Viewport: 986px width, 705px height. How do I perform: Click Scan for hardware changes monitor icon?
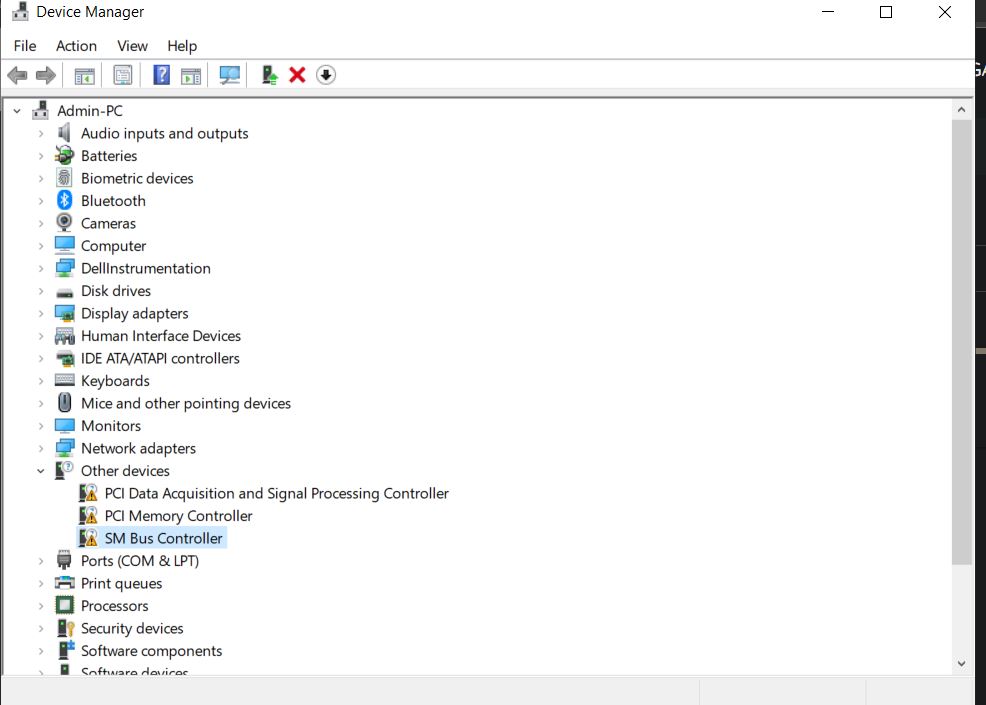[x=230, y=75]
